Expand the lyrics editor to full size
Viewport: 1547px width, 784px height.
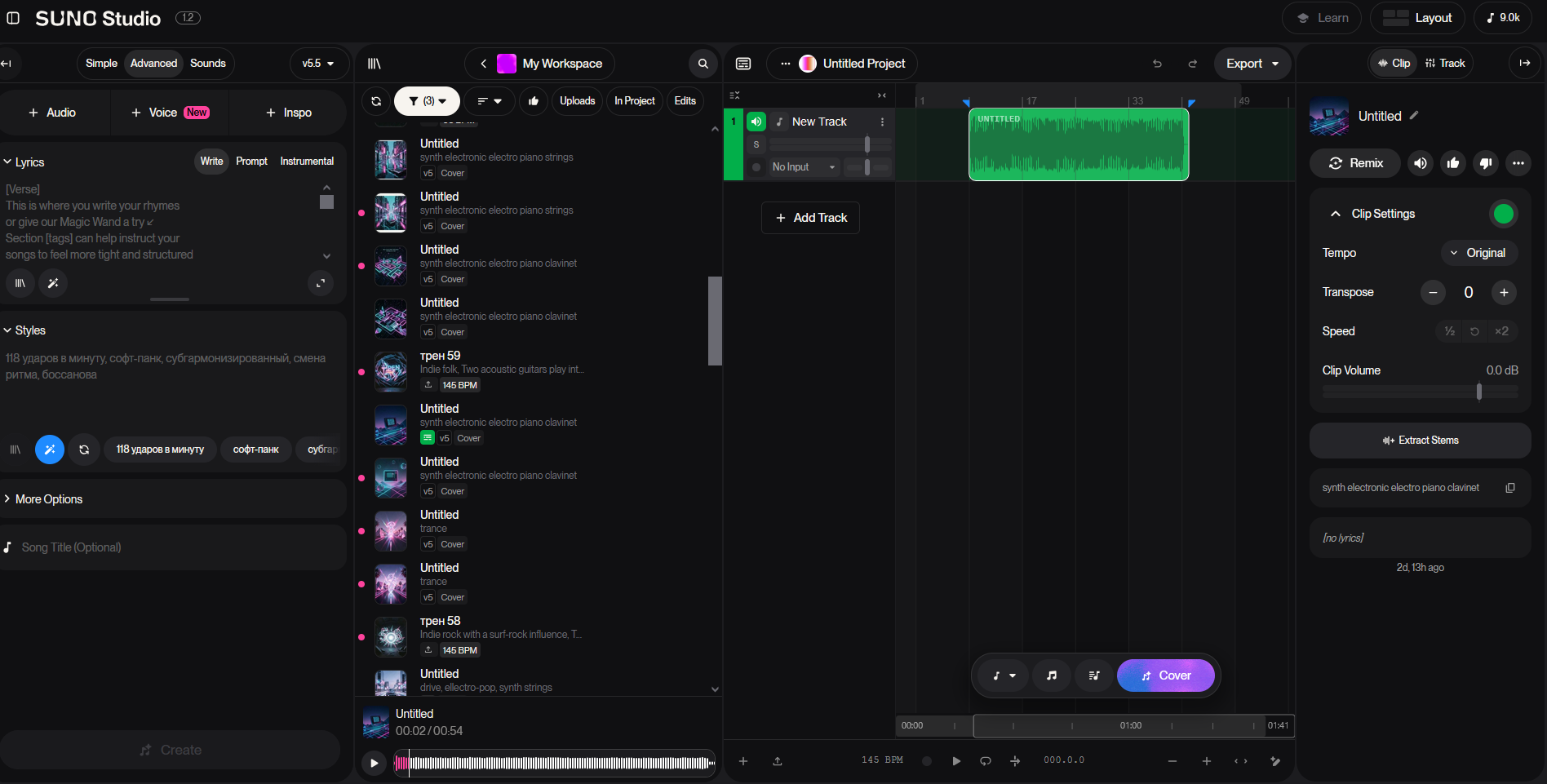point(321,283)
